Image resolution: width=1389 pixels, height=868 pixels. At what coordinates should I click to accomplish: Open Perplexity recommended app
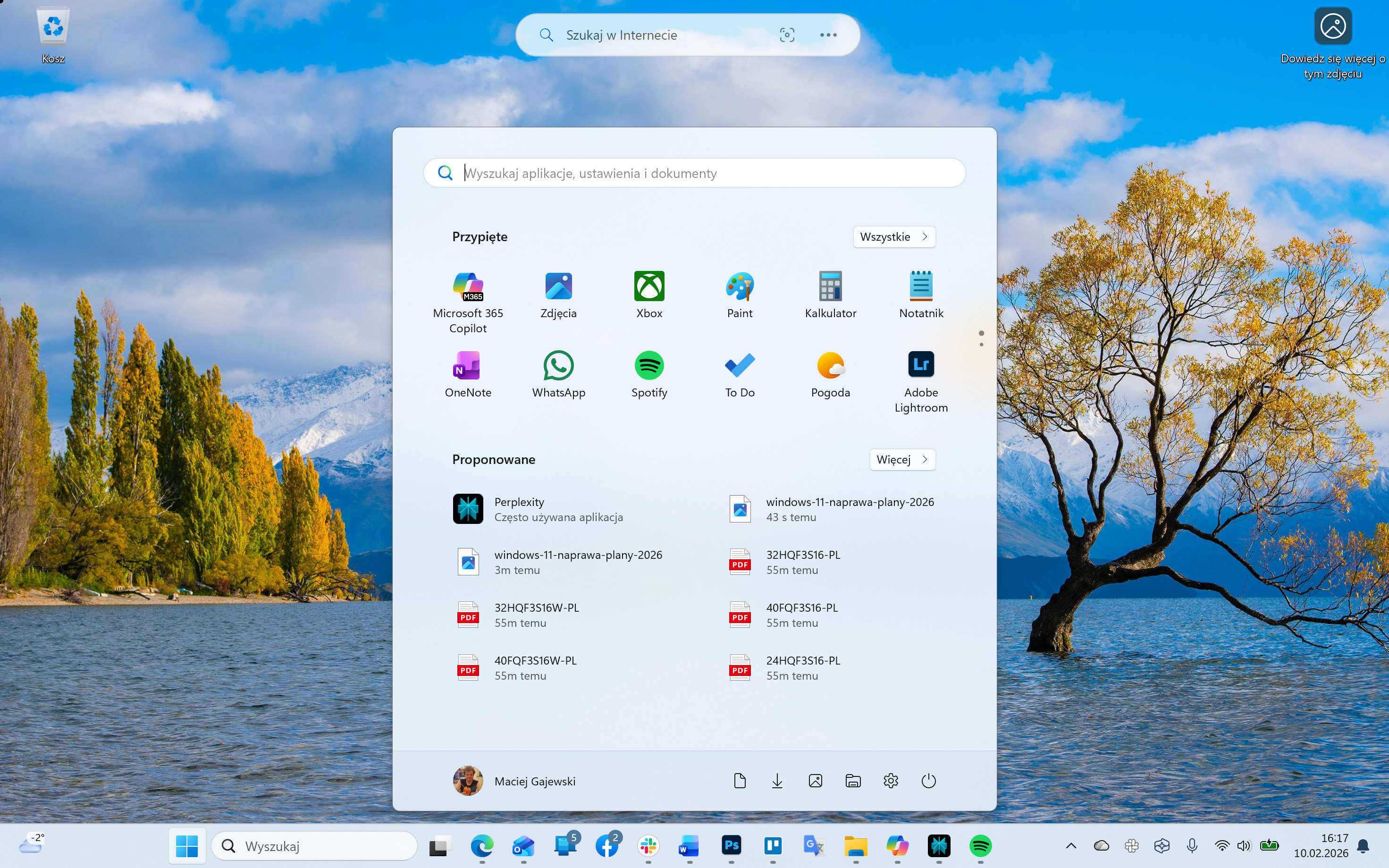pyautogui.click(x=519, y=509)
